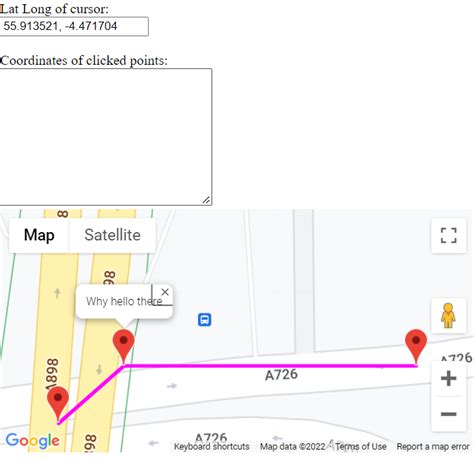The image size is (474, 460).
Task: Select the marker under the info window
Action: pyautogui.click(x=123, y=347)
